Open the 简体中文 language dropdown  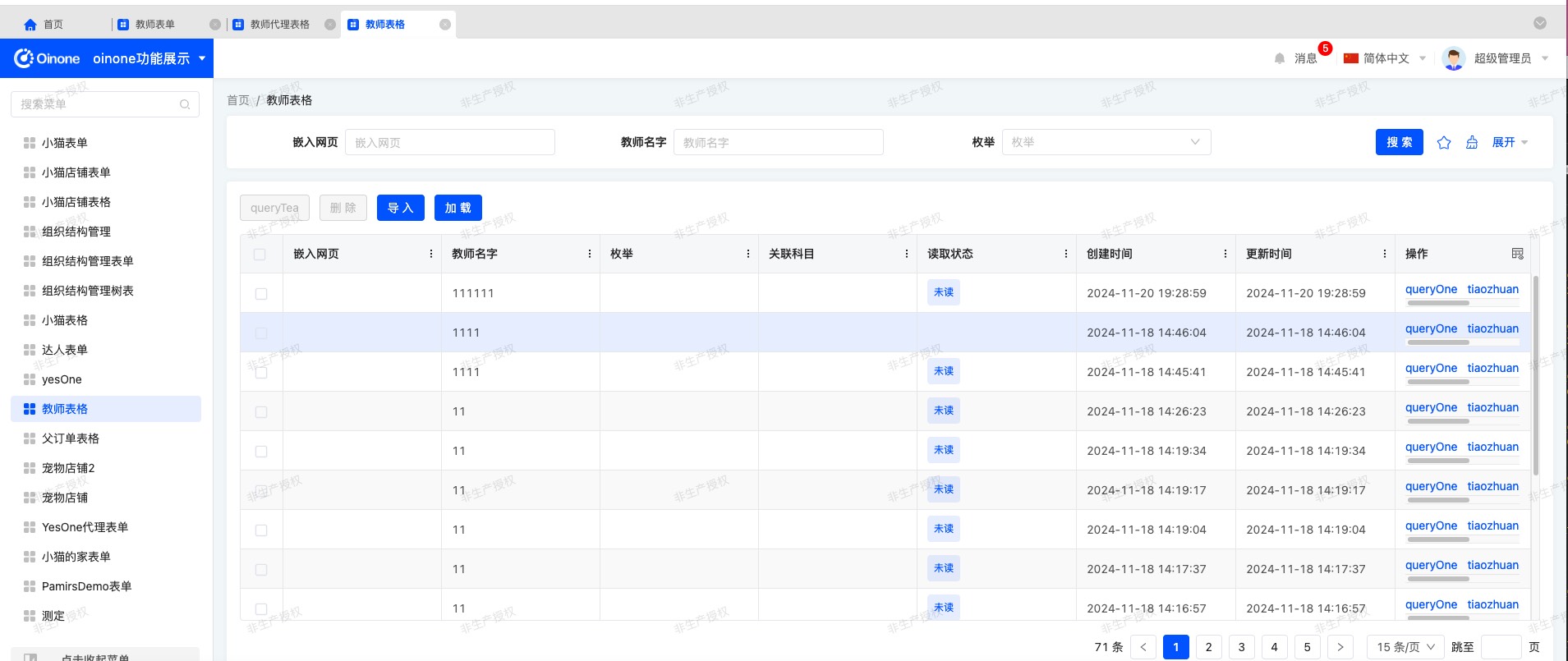pos(1385,58)
